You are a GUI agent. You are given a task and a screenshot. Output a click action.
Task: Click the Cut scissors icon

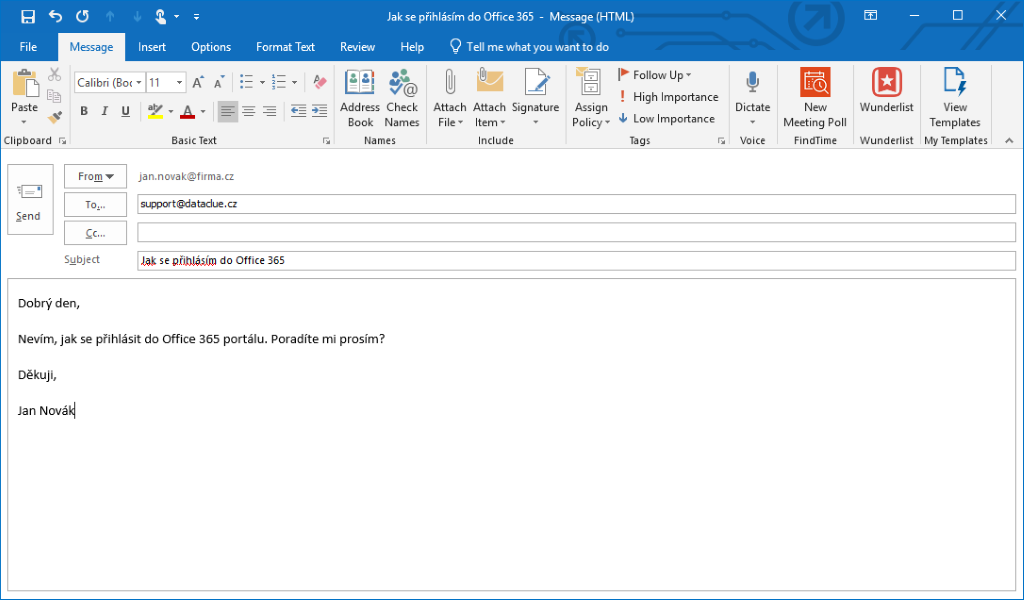tap(54, 74)
